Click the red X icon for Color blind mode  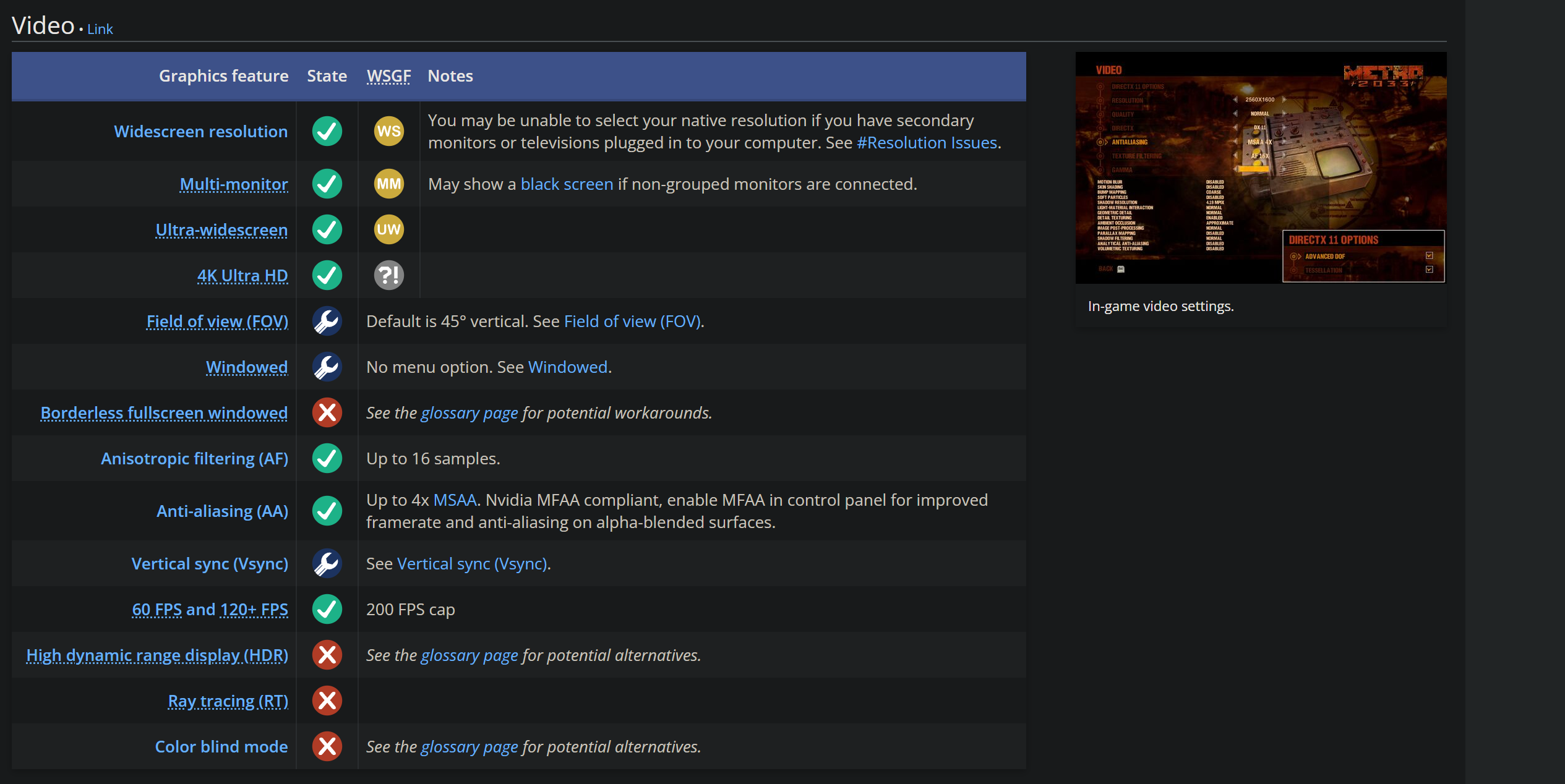(327, 746)
